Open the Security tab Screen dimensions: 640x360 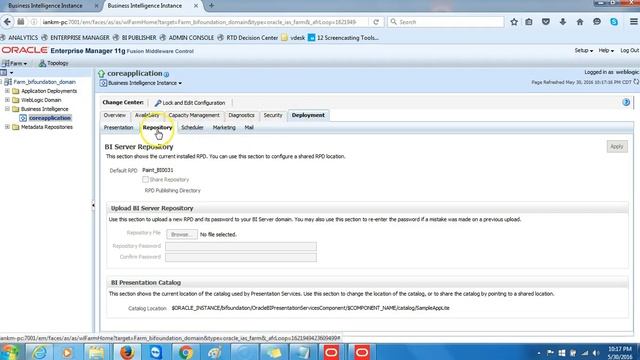coord(273,115)
